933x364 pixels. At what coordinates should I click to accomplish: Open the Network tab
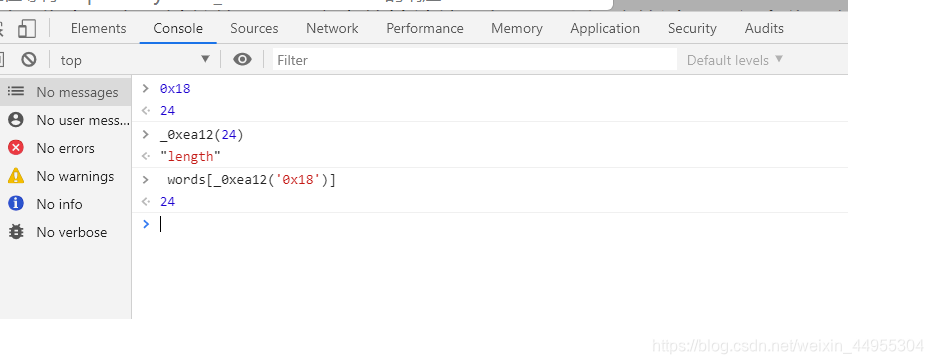332,29
